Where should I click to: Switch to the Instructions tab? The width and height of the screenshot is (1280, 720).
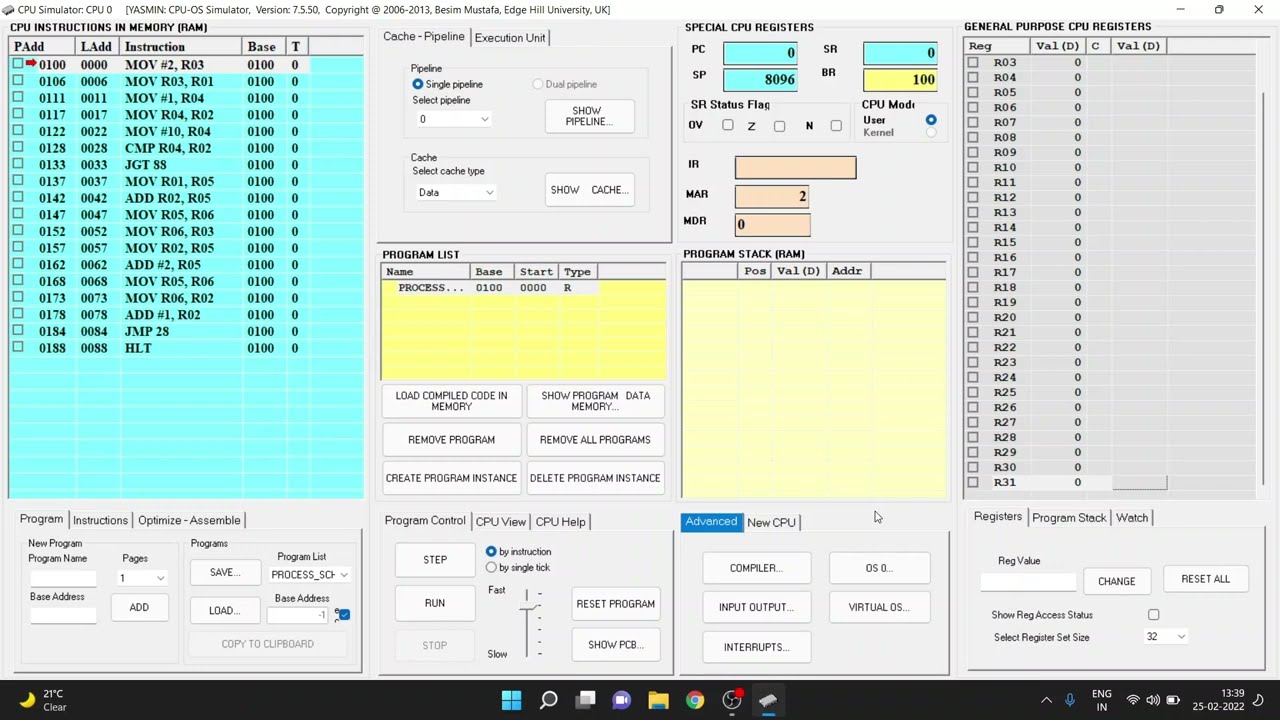click(x=100, y=520)
